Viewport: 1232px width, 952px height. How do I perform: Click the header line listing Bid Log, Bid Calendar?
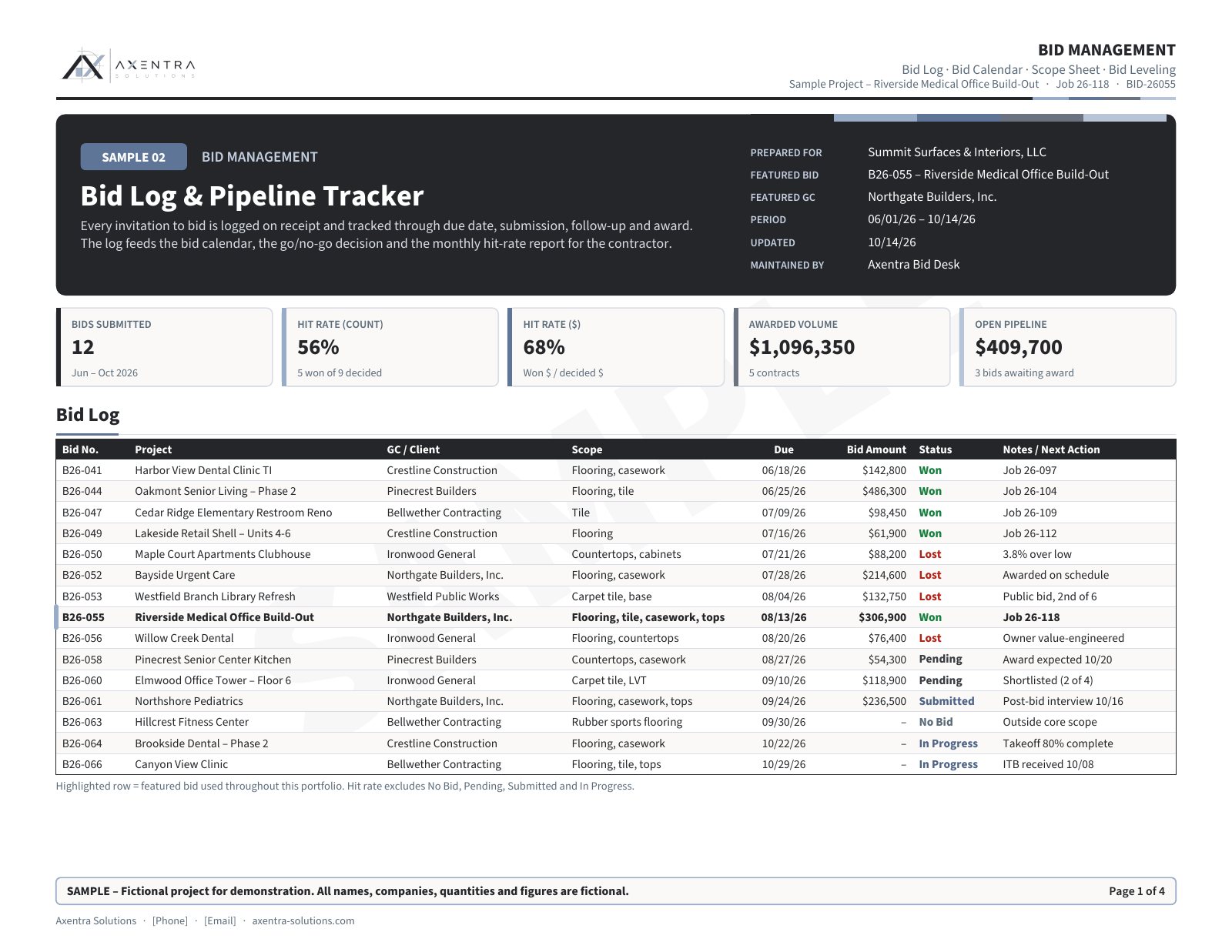point(1039,69)
